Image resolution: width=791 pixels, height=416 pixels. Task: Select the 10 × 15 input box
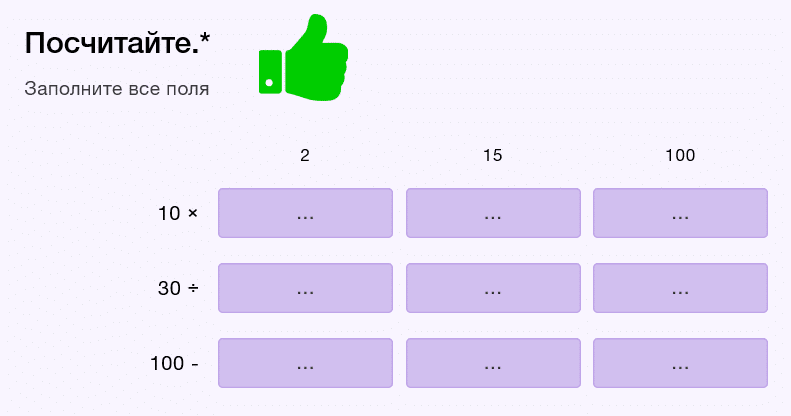(493, 213)
